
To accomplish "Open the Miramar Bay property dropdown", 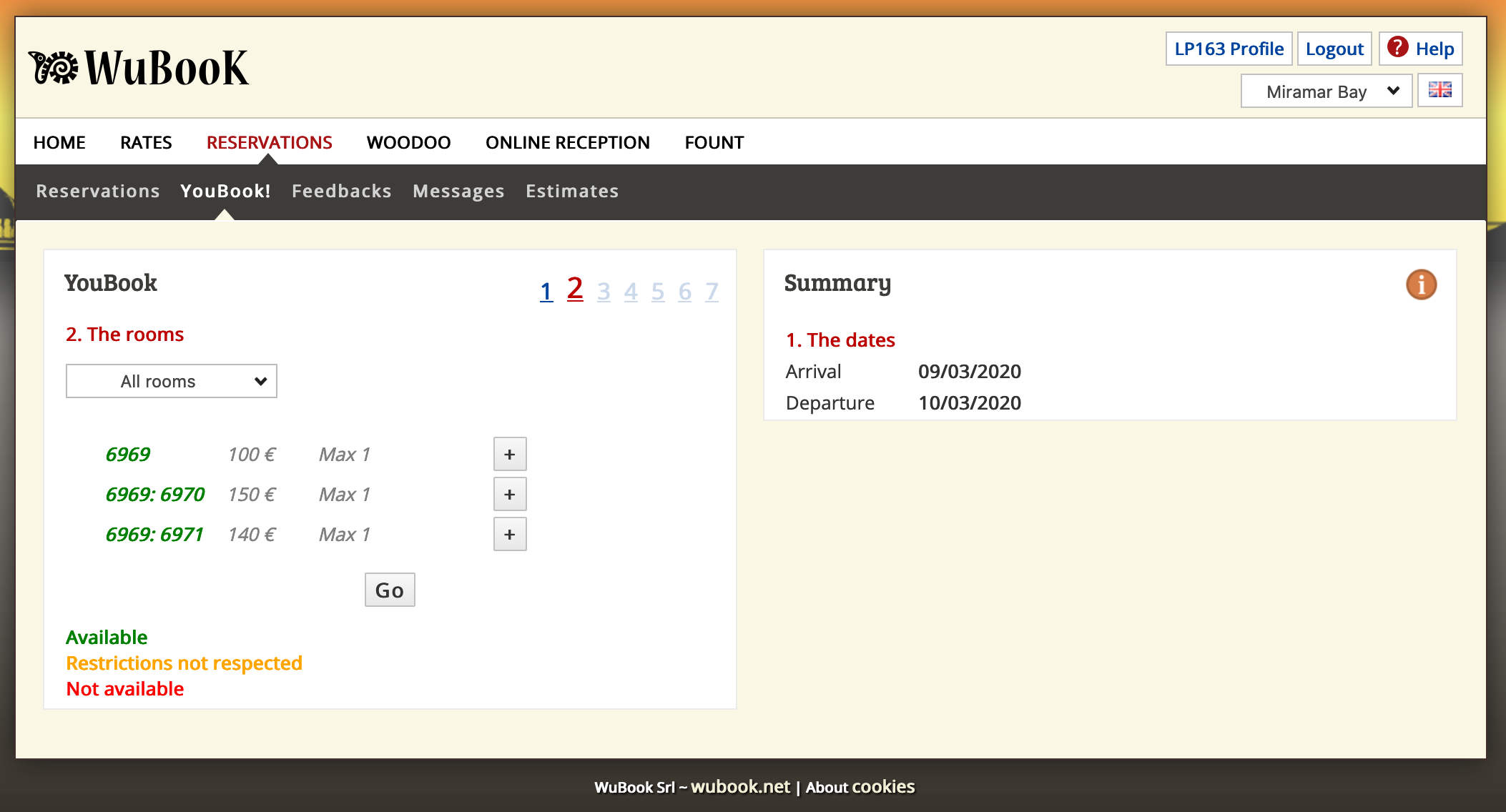I will [x=1327, y=91].
